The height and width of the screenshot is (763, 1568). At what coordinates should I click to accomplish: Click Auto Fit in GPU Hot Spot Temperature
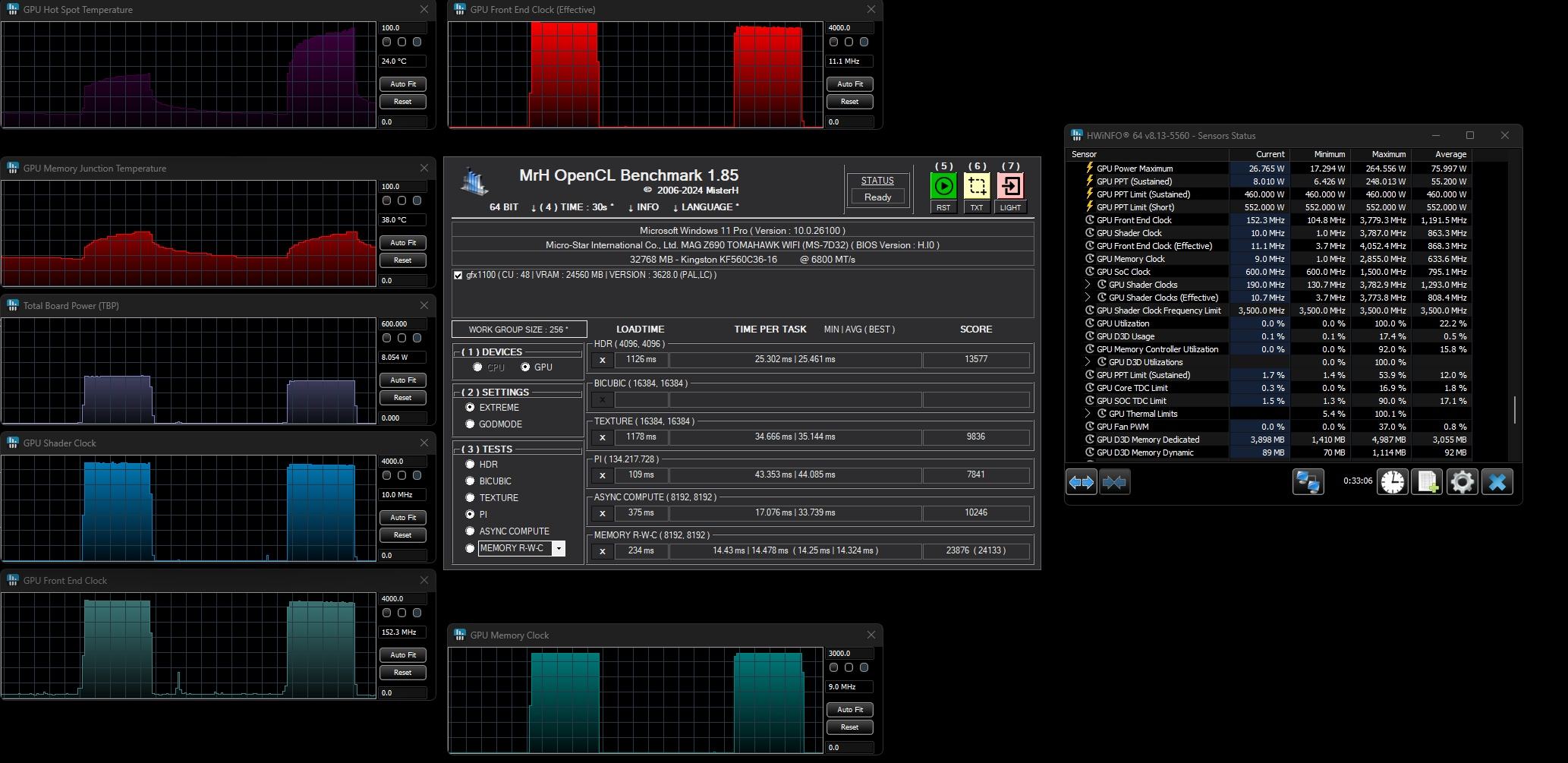[402, 84]
